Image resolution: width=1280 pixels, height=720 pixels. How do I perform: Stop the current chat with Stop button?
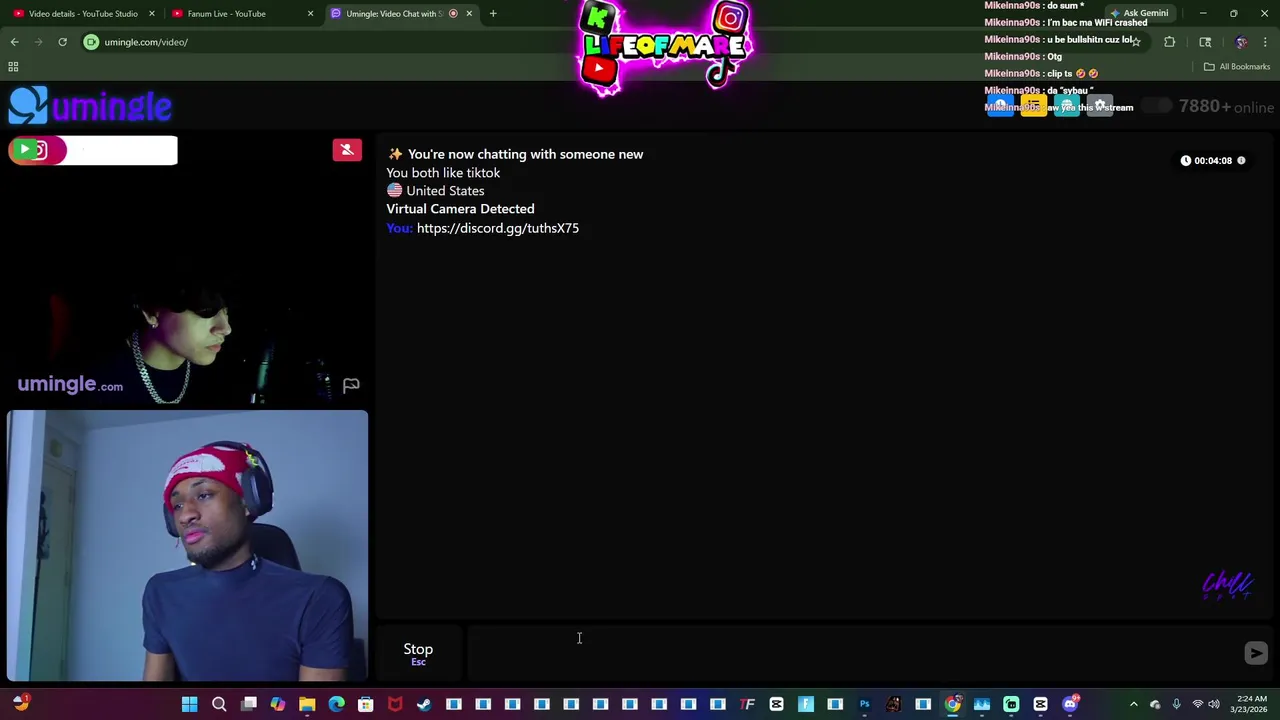418,653
